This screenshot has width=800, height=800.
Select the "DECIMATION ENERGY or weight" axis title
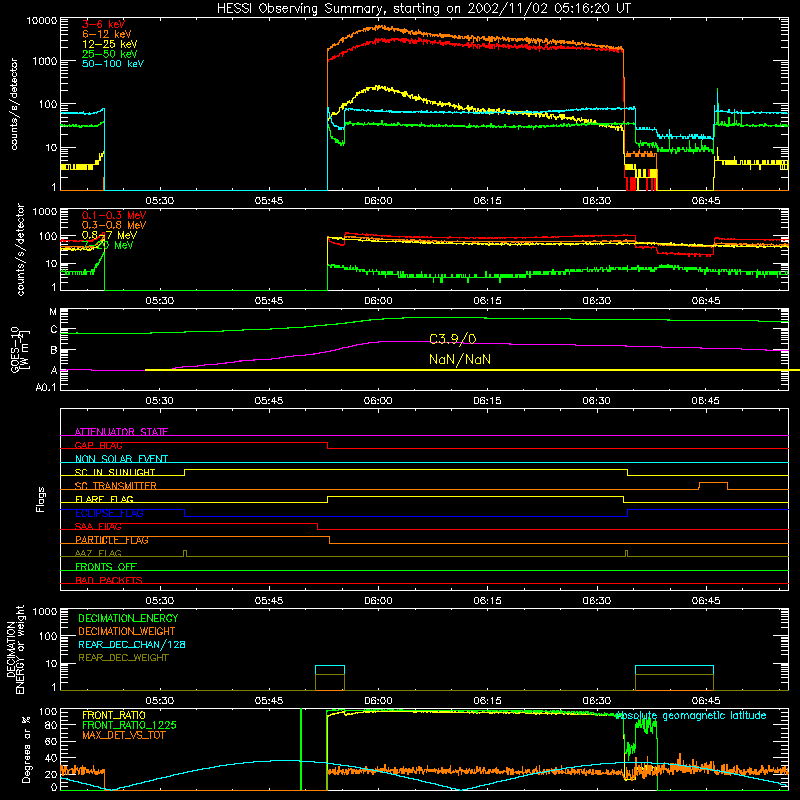point(15,649)
